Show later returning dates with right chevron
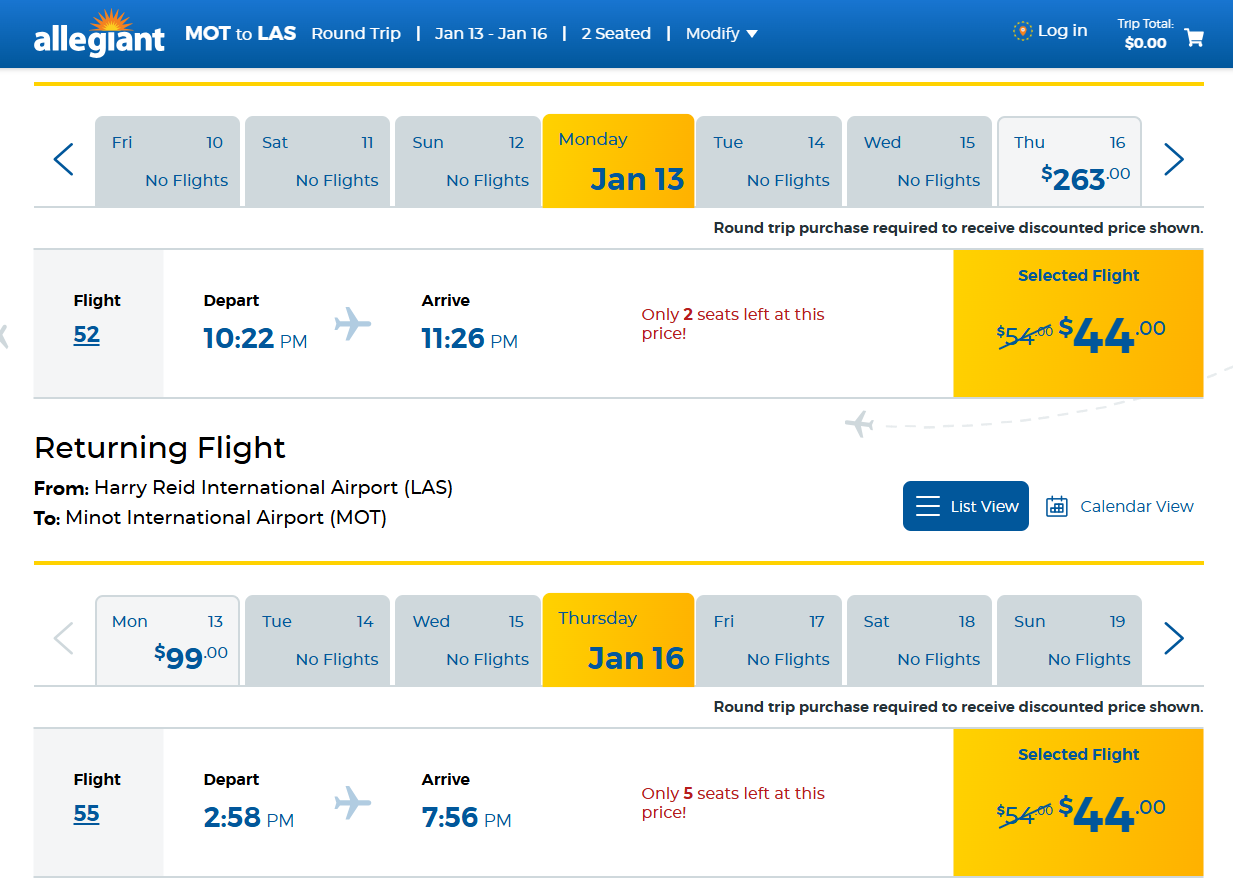1233x885 pixels. coord(1174,639)
